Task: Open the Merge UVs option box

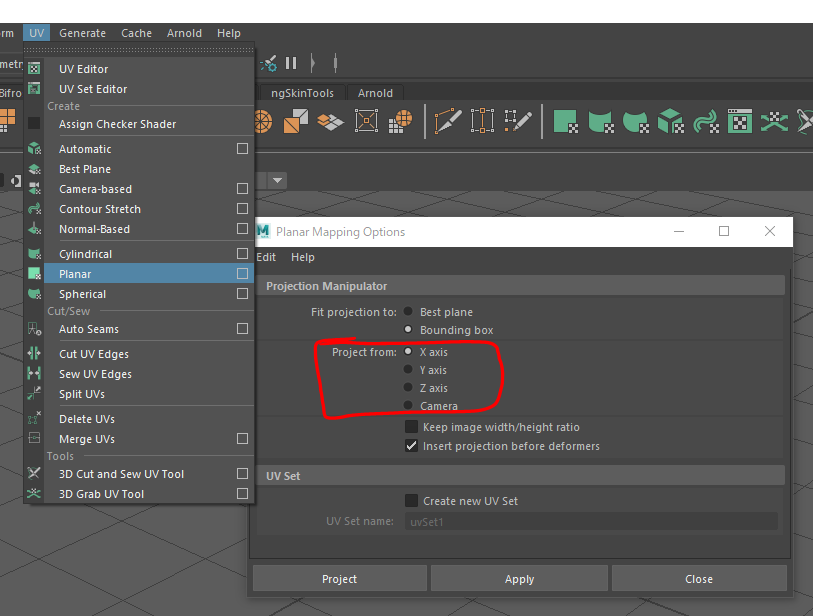Action: coord(242,439)
